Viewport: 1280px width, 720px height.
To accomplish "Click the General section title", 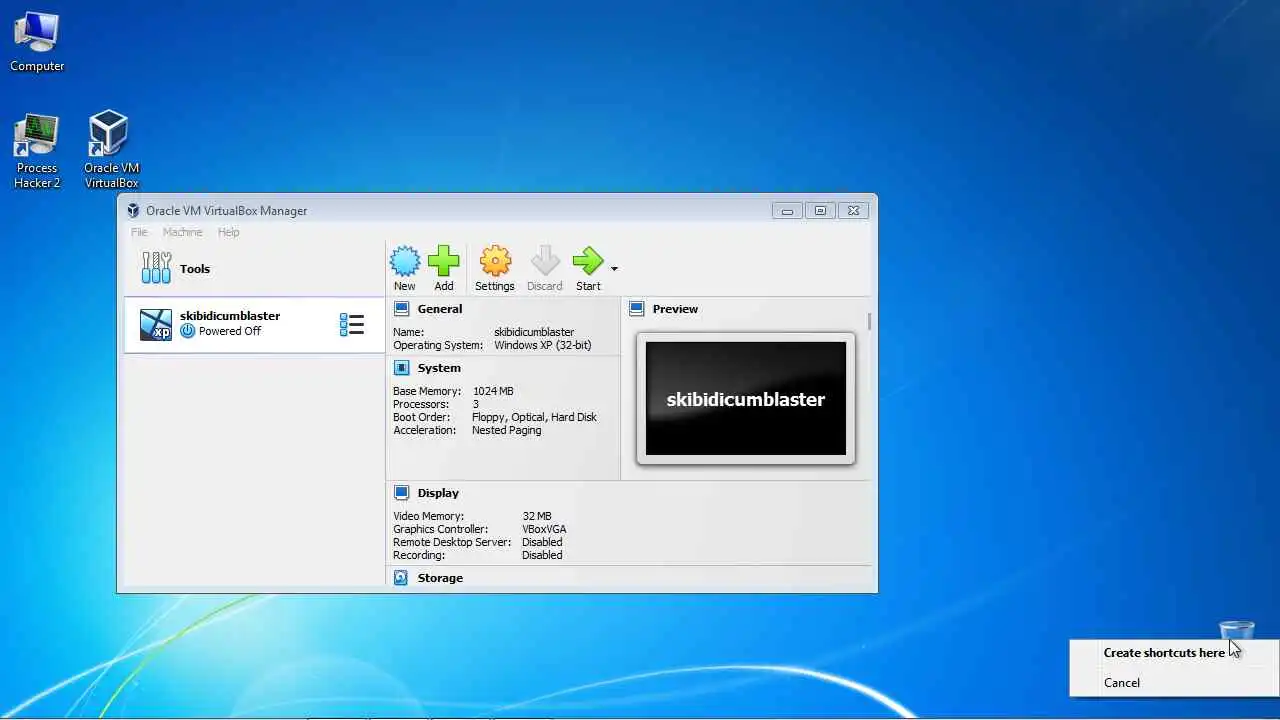I will pos(440,309).
